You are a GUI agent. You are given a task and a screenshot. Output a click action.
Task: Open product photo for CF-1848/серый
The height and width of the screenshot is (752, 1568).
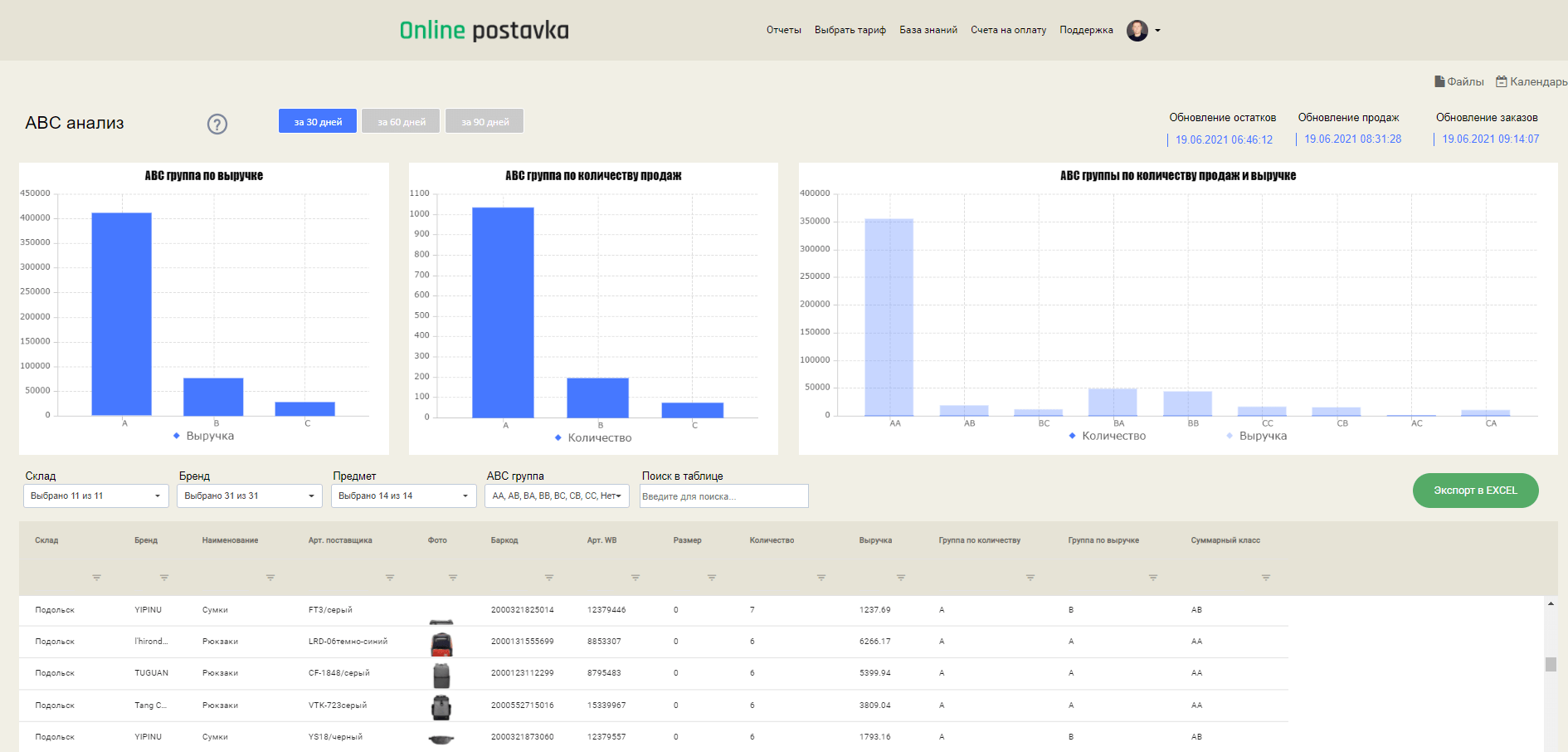coord(441,676)
